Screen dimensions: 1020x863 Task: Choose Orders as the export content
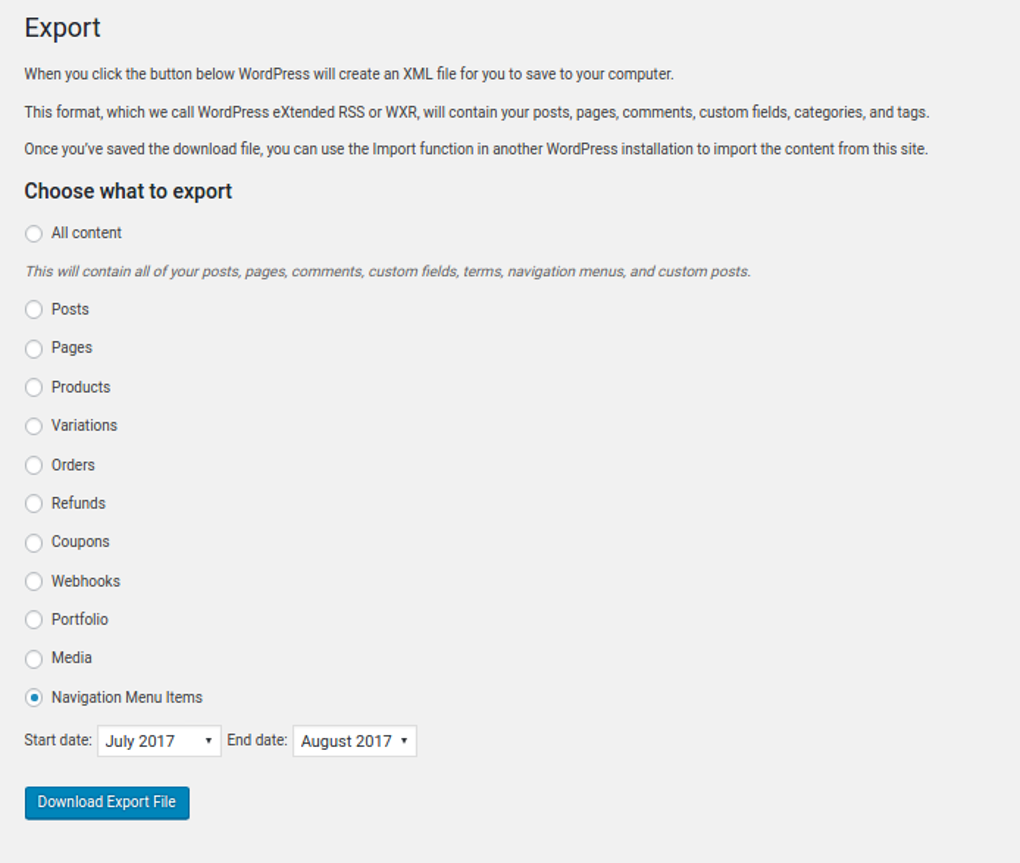33,465
